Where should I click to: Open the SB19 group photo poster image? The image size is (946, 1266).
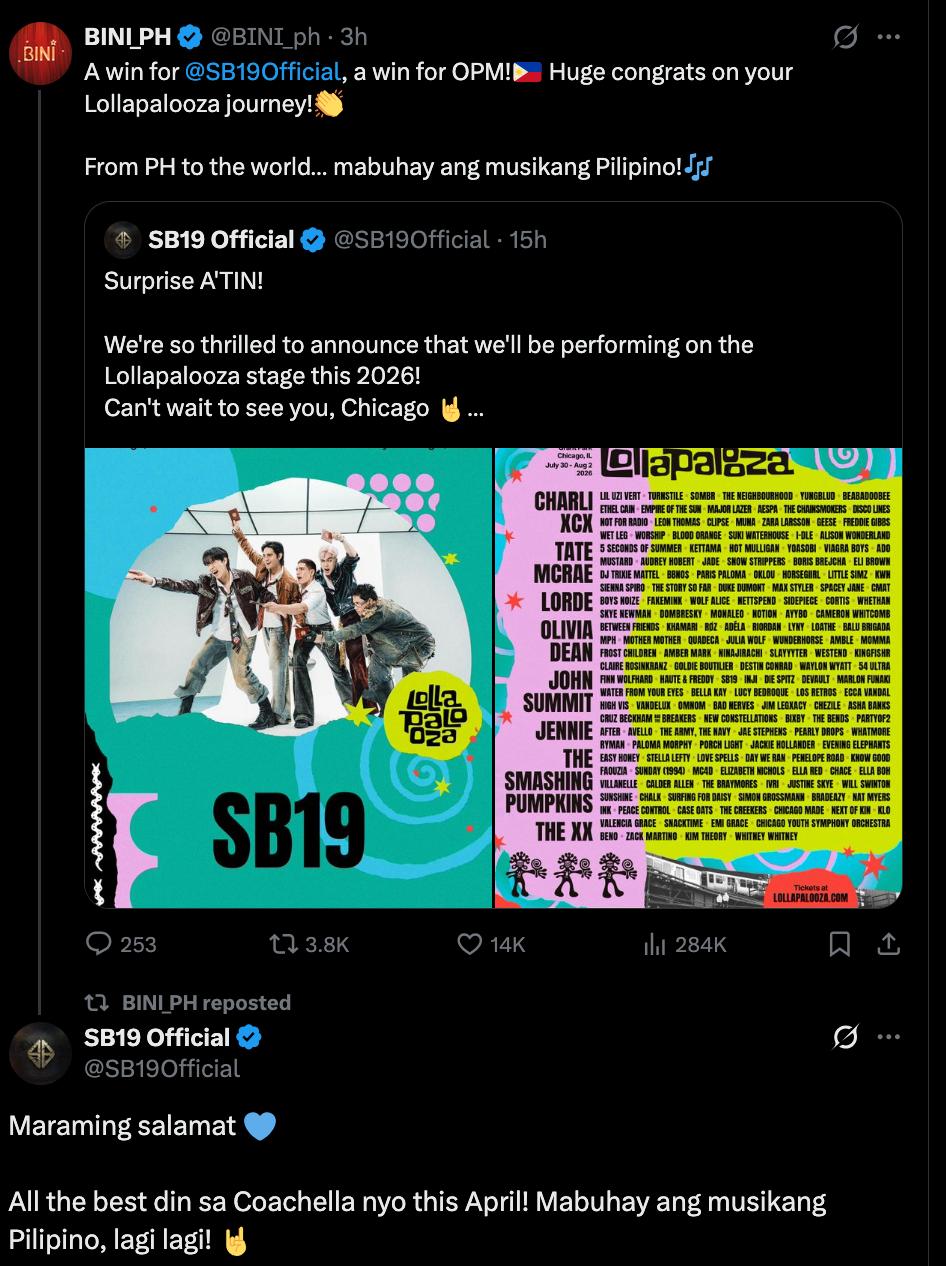point(289,678)
